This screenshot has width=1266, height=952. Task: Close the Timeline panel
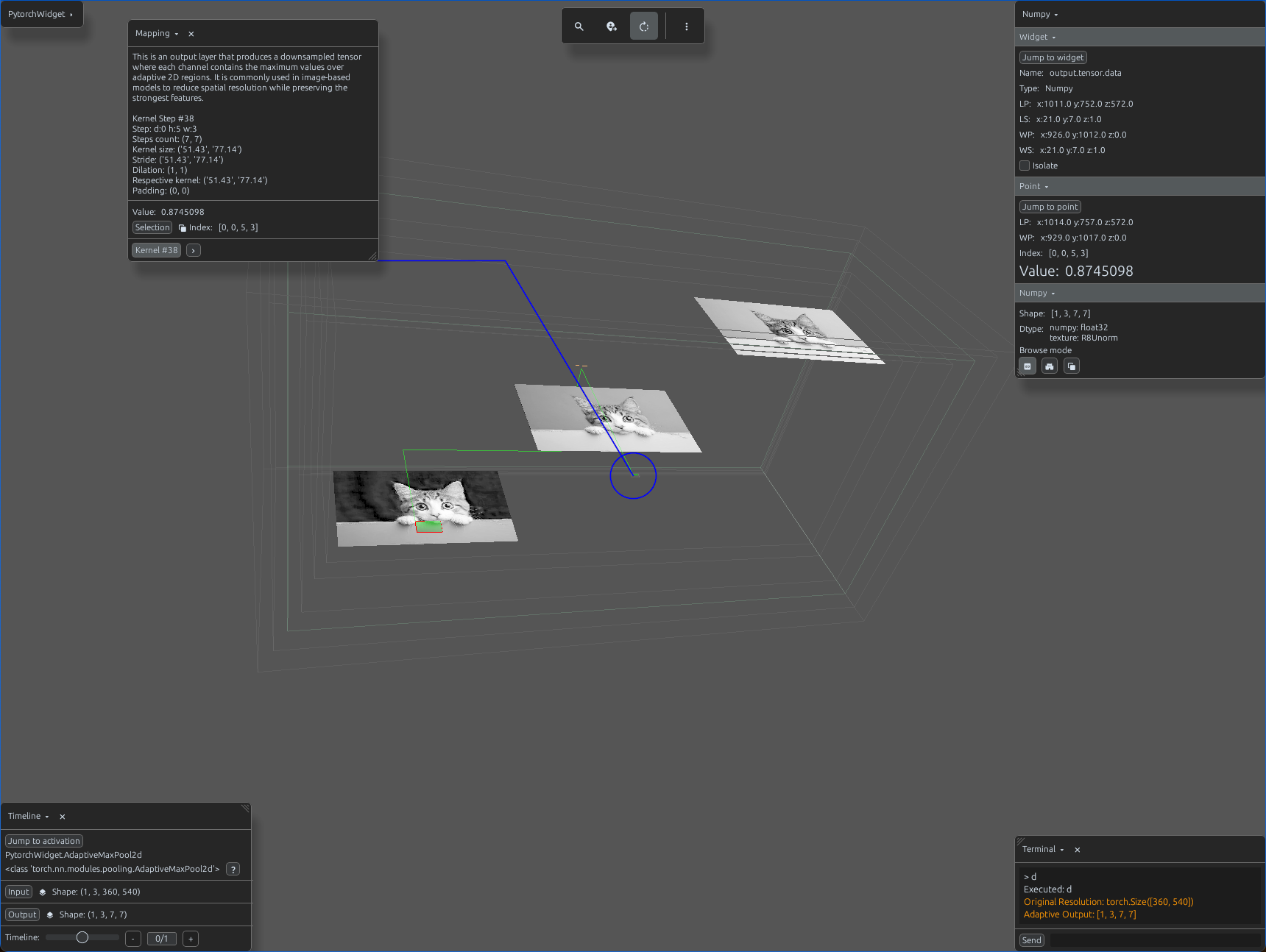point(63,817)
